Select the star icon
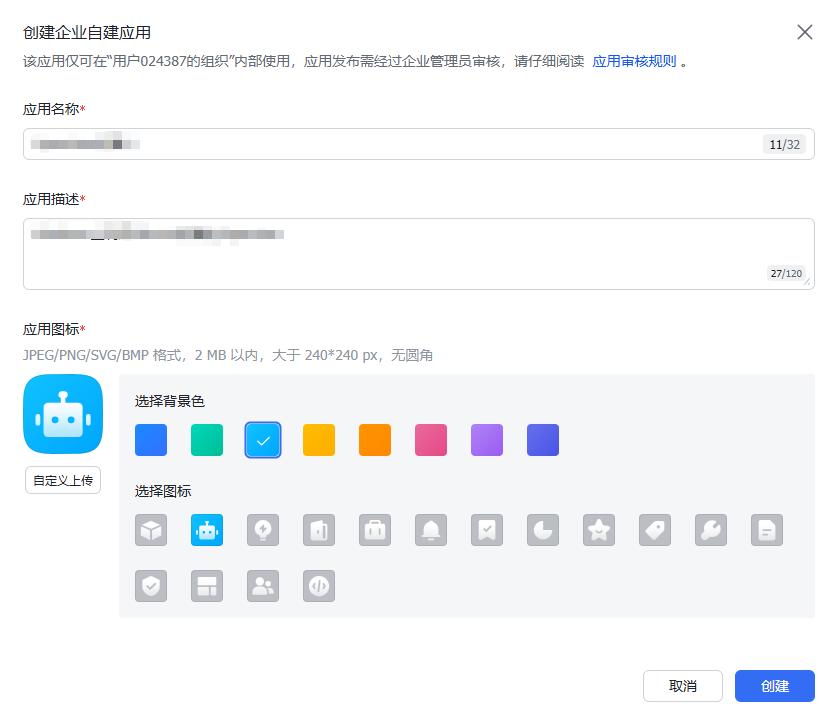The image size is (837, 721). pyautogui.click(x=599, y=530)
